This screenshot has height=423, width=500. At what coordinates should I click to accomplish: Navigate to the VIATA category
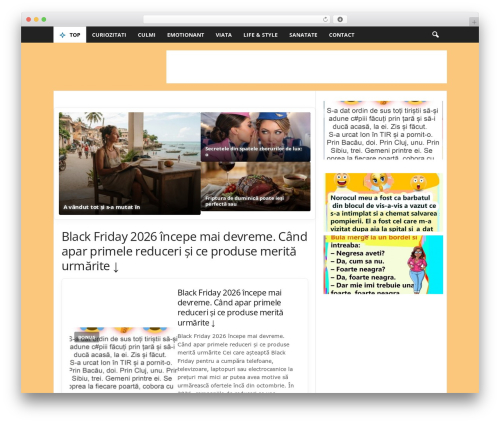click(223, 35)
